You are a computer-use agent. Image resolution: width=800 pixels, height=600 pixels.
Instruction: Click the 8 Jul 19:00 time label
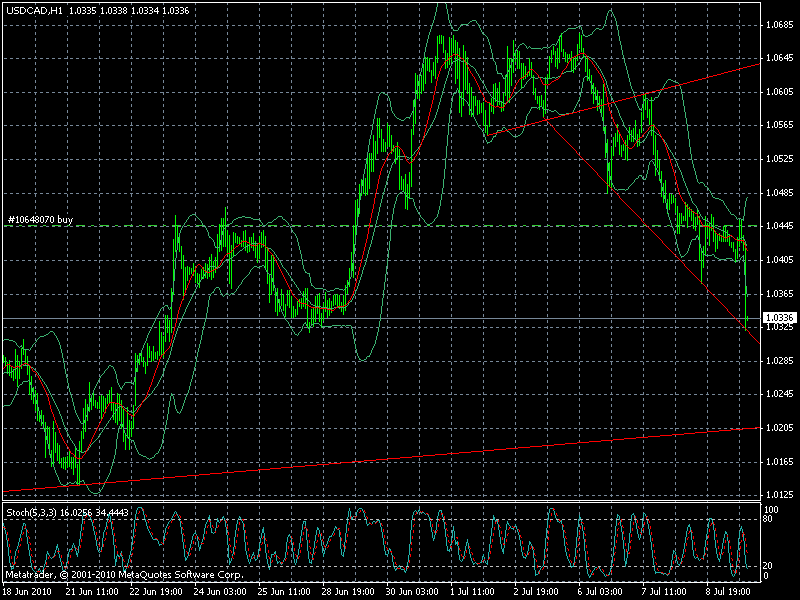point(728,592)
